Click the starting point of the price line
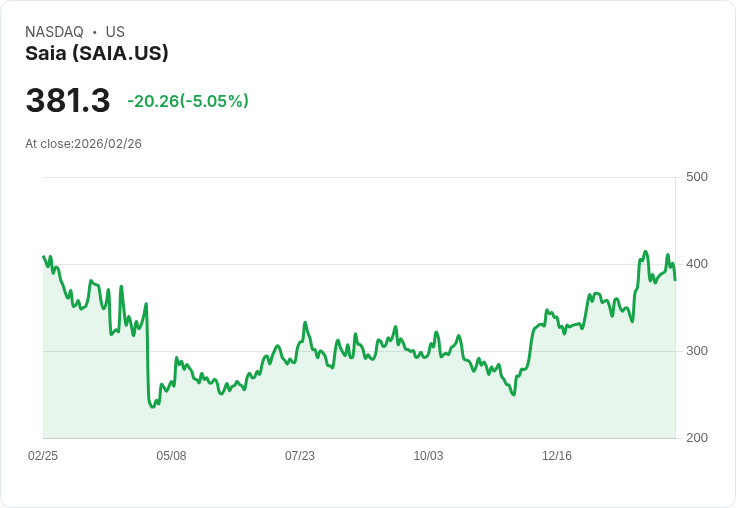The width and height of the screenshot is (736, 508). [x=44, y=257]
